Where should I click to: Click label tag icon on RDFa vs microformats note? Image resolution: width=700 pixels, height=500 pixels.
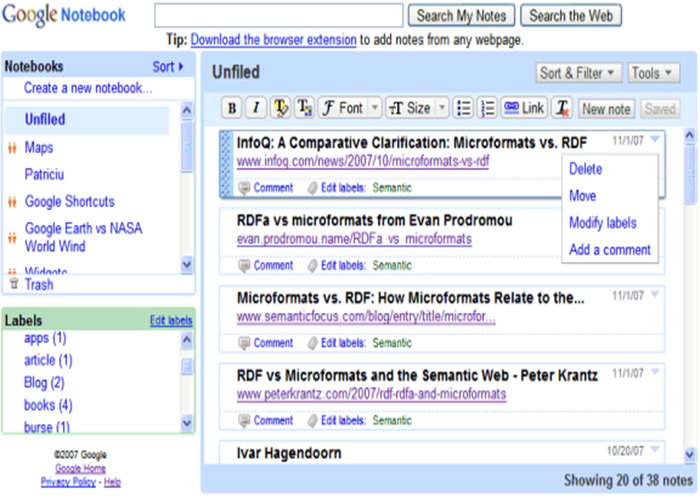pyautogui.click(x=312, y=266)
